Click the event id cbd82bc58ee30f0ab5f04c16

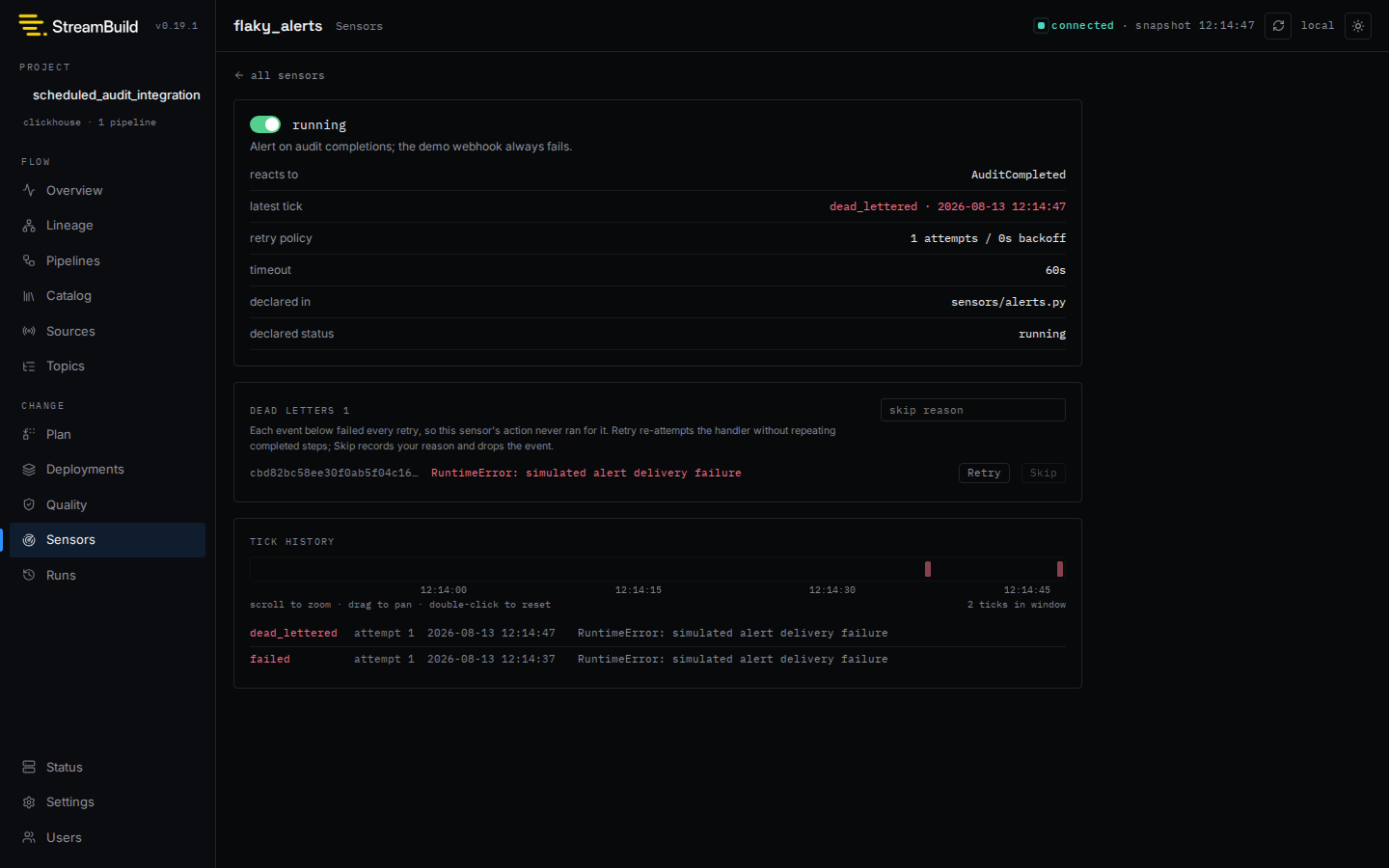(x=334, y=473)
